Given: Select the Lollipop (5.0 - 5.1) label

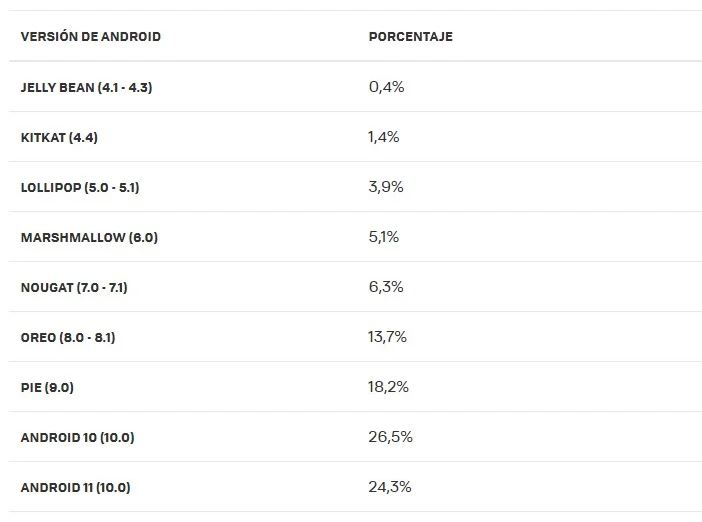Looking at the screenshot, I should point(80,187).
